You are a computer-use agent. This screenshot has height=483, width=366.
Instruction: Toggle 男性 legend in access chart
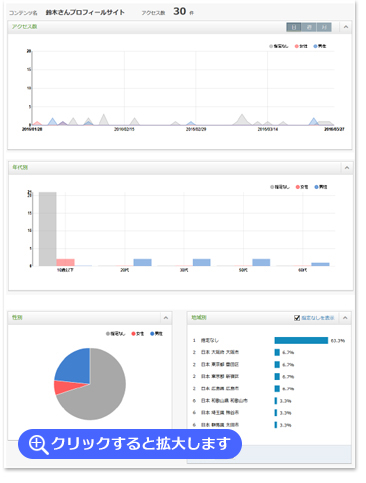(320, 46)
